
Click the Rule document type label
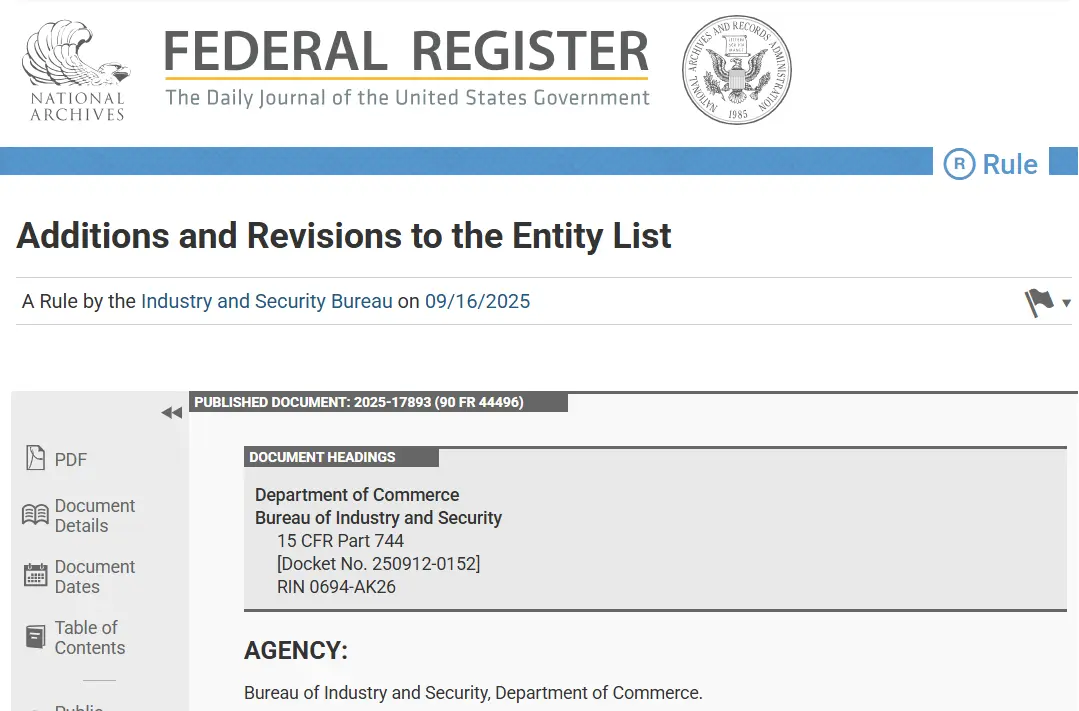pyautogui.click(x=1009, y=165)
